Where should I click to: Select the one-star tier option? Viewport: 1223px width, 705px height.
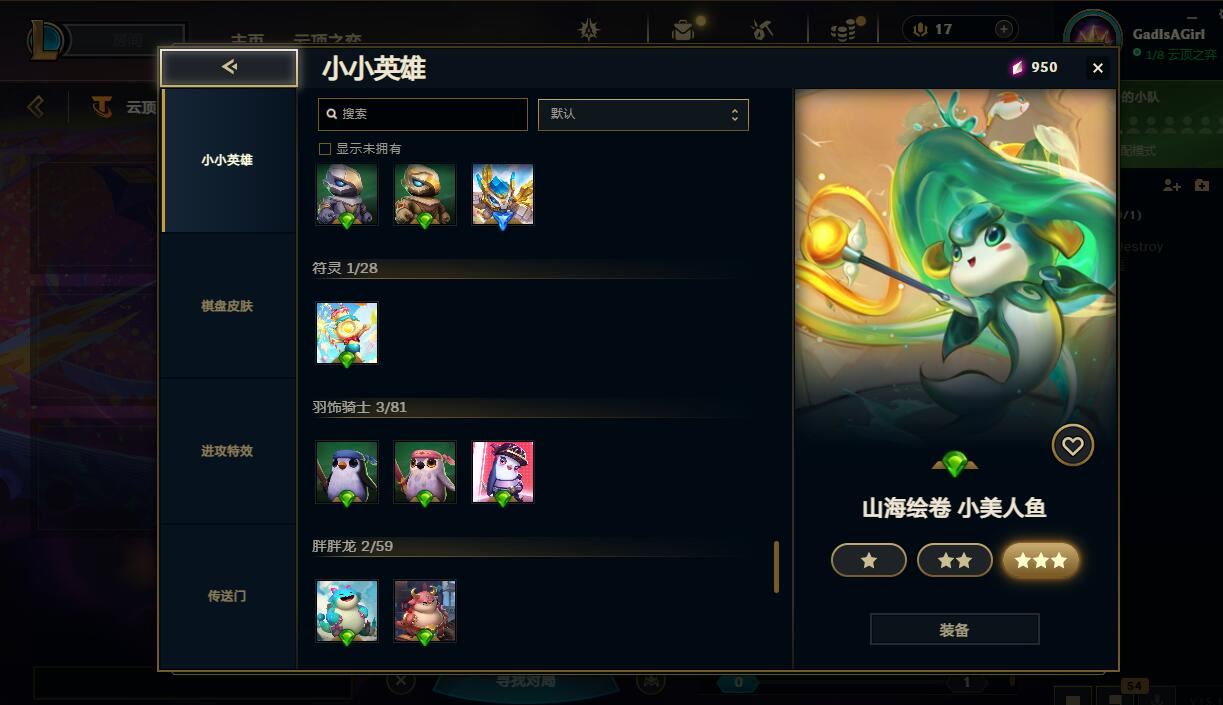click(869, 561)
